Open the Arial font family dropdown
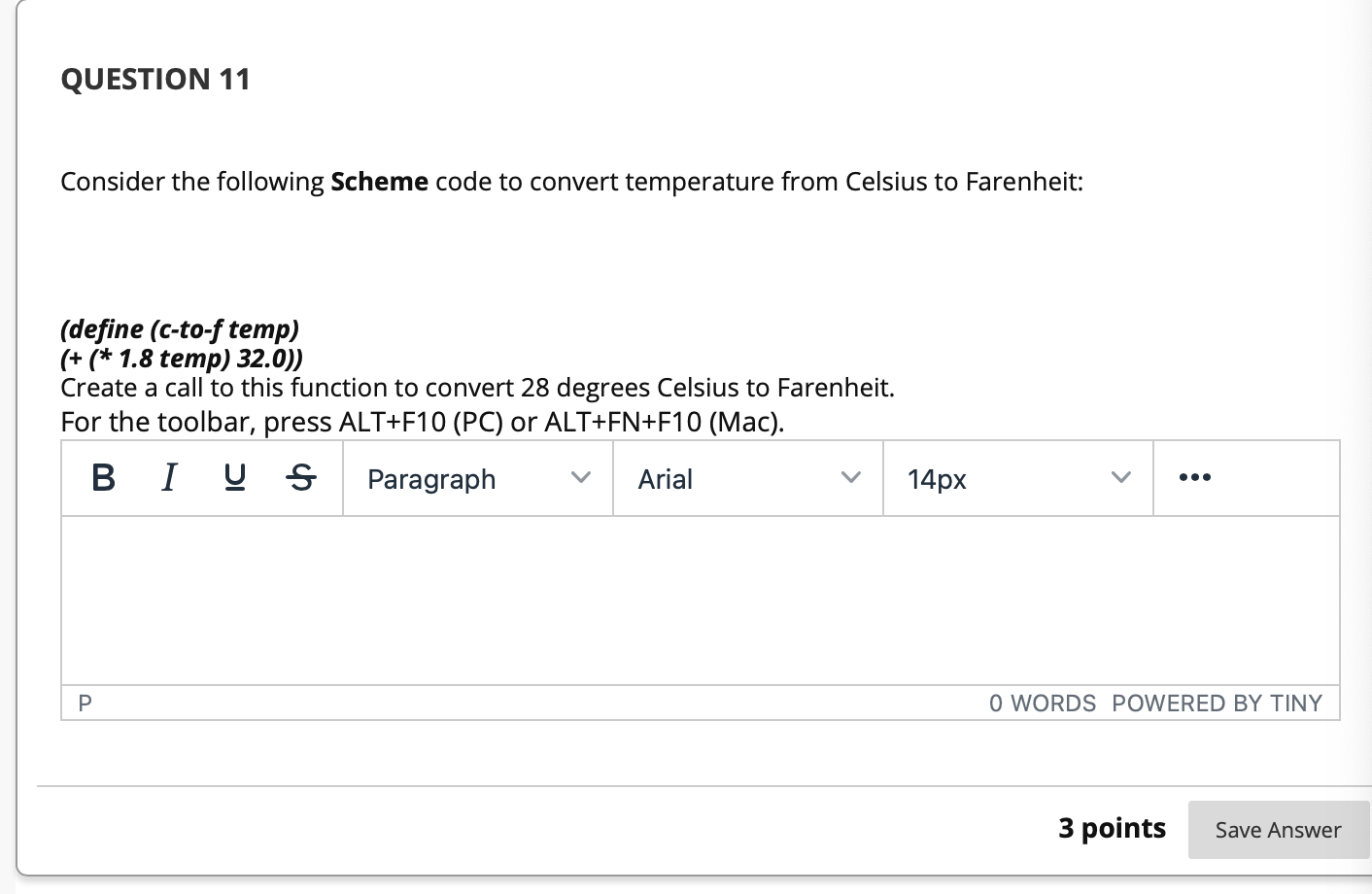This screenshot has height=894, width=1372. 747,478
